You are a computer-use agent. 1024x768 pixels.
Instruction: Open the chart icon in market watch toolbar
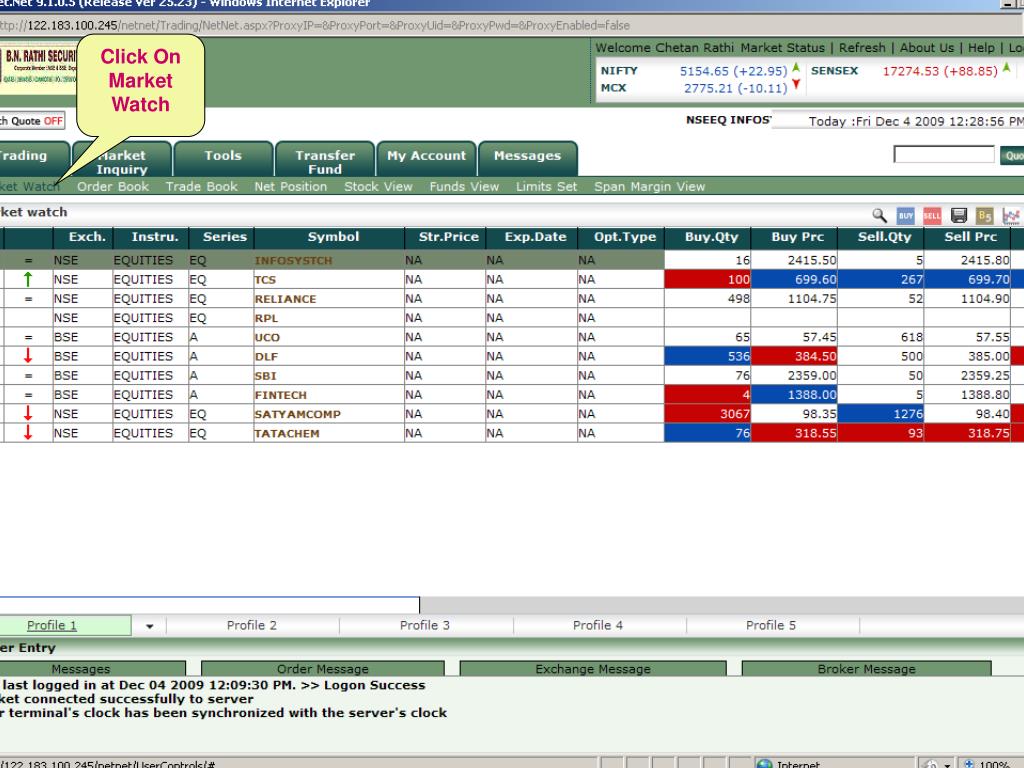point(1011,216)
